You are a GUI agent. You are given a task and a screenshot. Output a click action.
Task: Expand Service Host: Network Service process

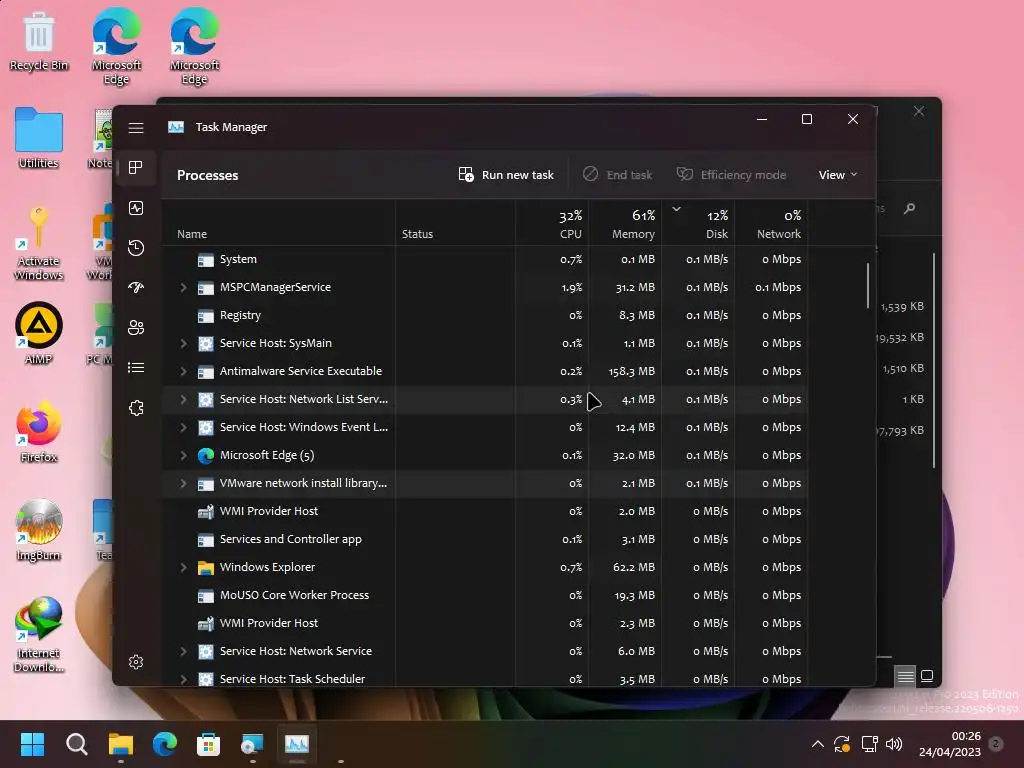(x=184, y=651)
